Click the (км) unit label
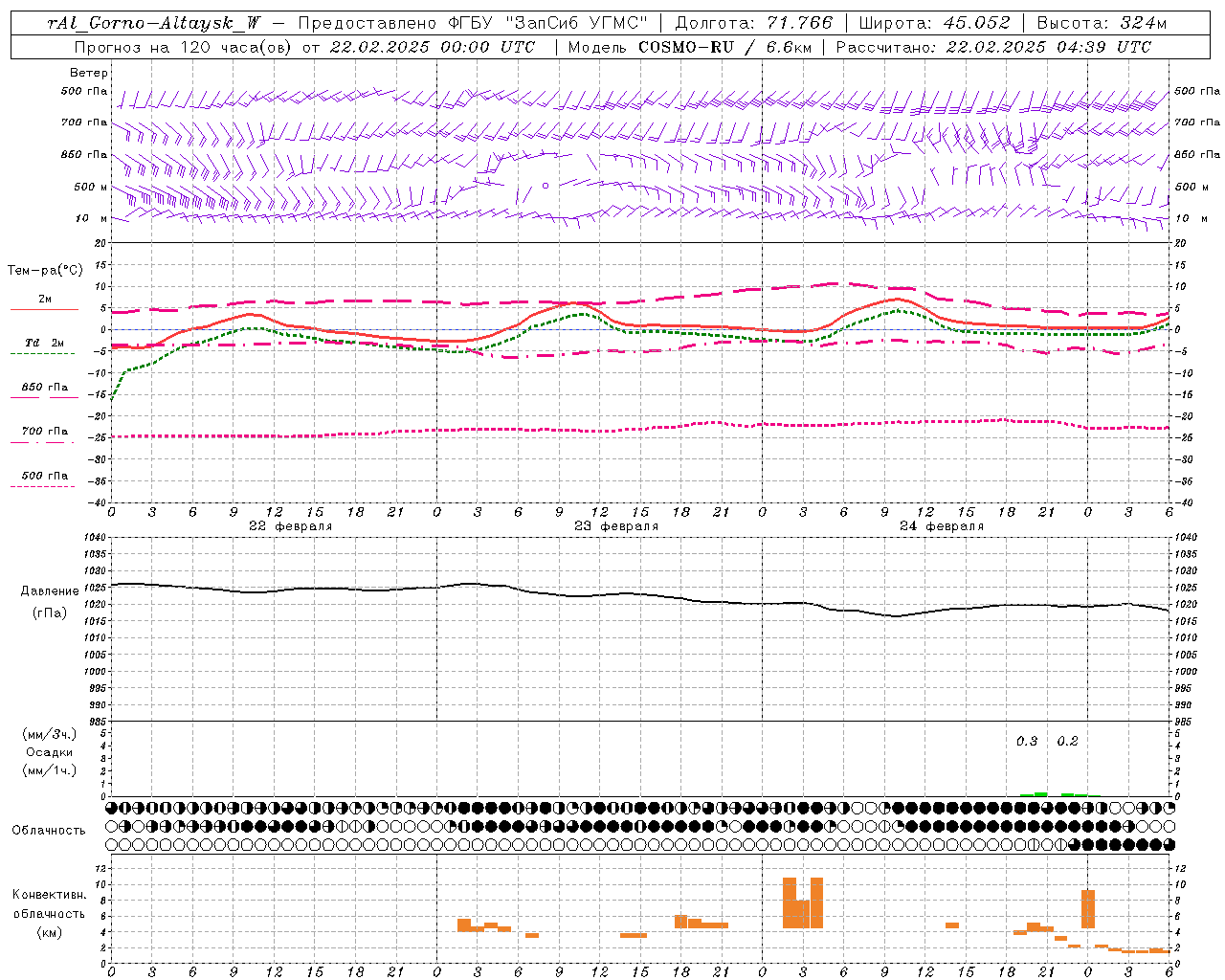 click(50, 932)
